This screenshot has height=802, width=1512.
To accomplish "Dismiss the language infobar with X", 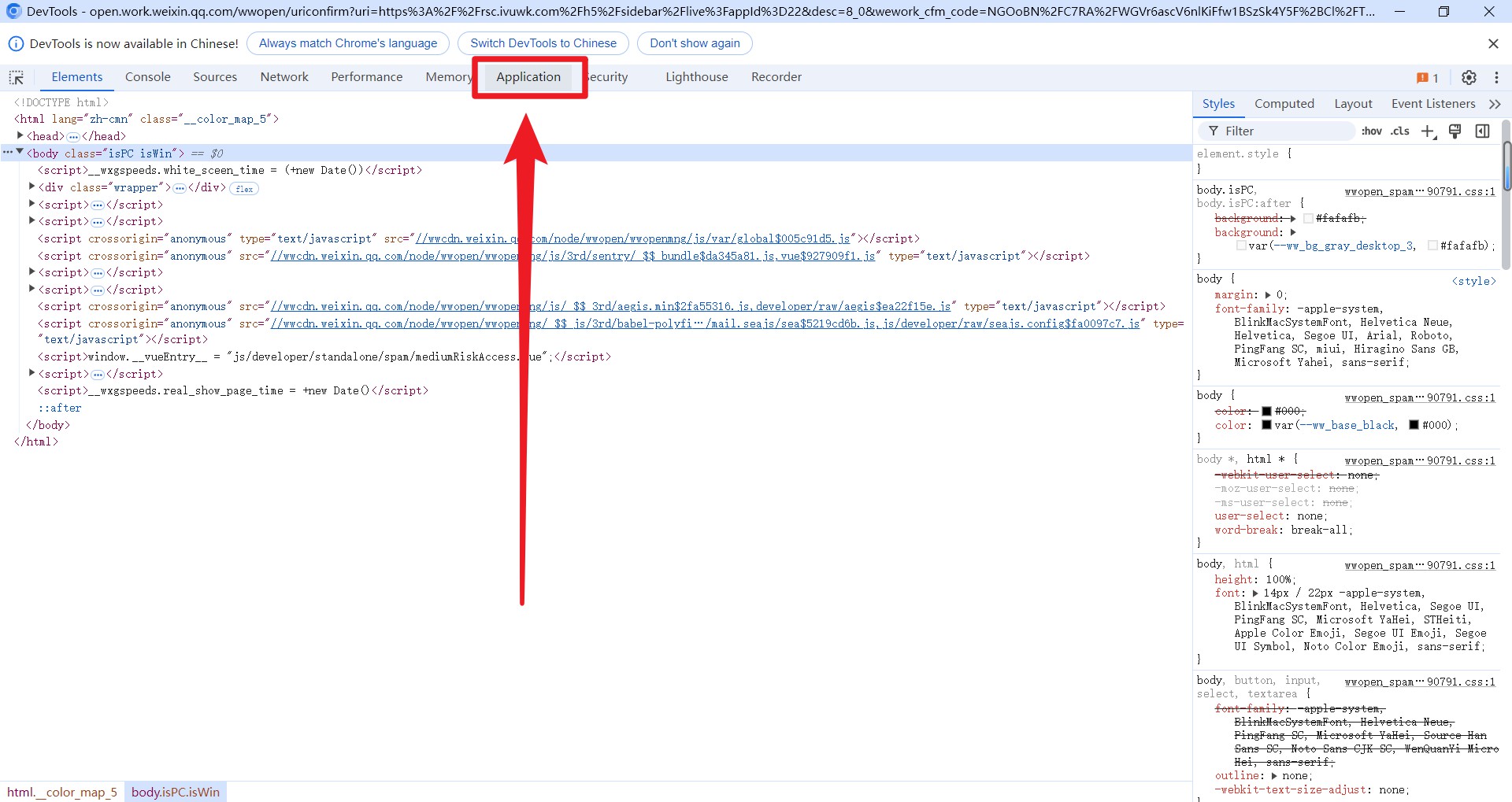I will [1493, 43].
